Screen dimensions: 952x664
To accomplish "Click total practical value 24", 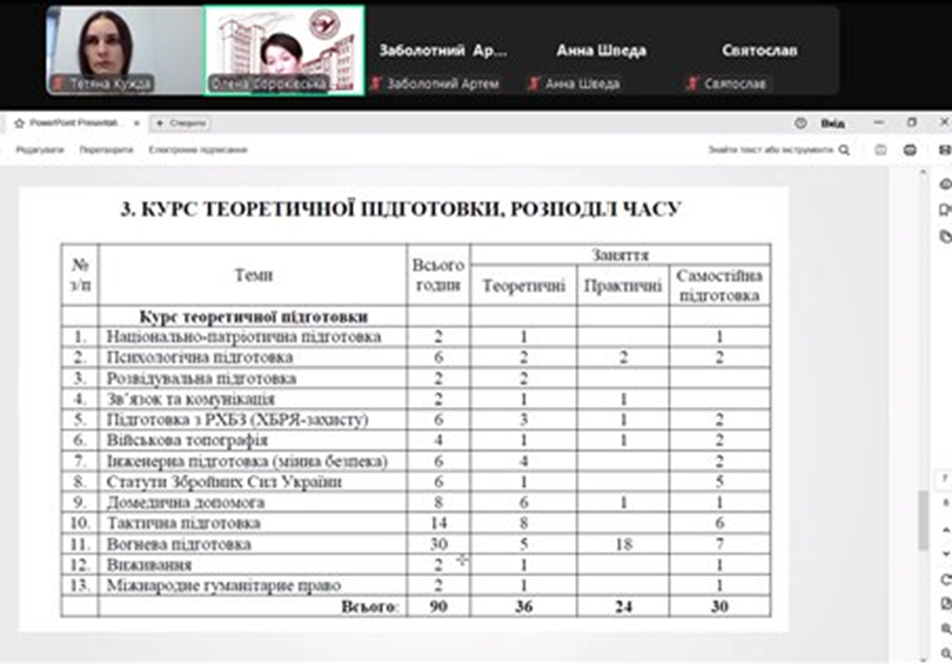I will click(624, 606).
